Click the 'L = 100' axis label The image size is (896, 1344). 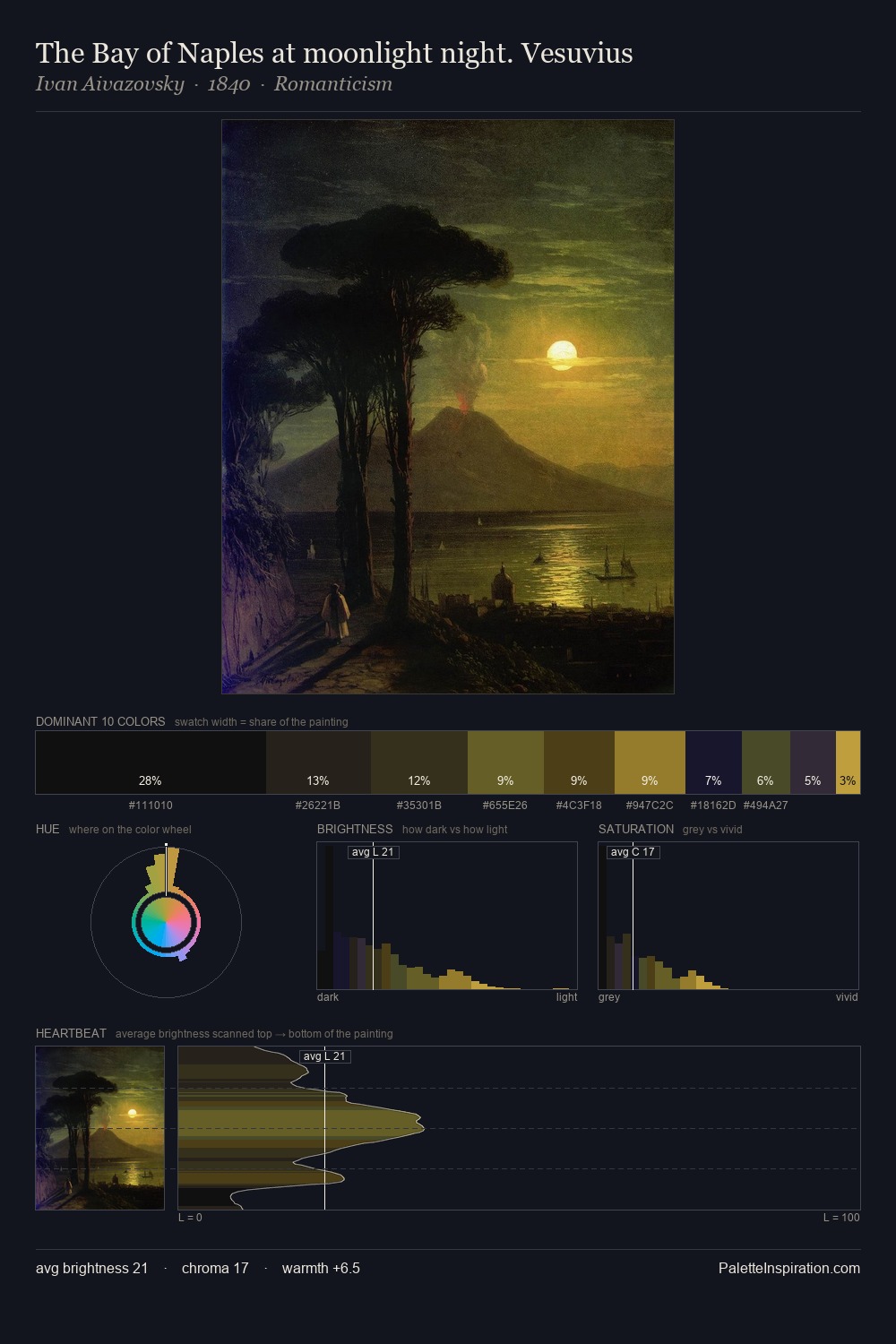(x=841, y=1218)
